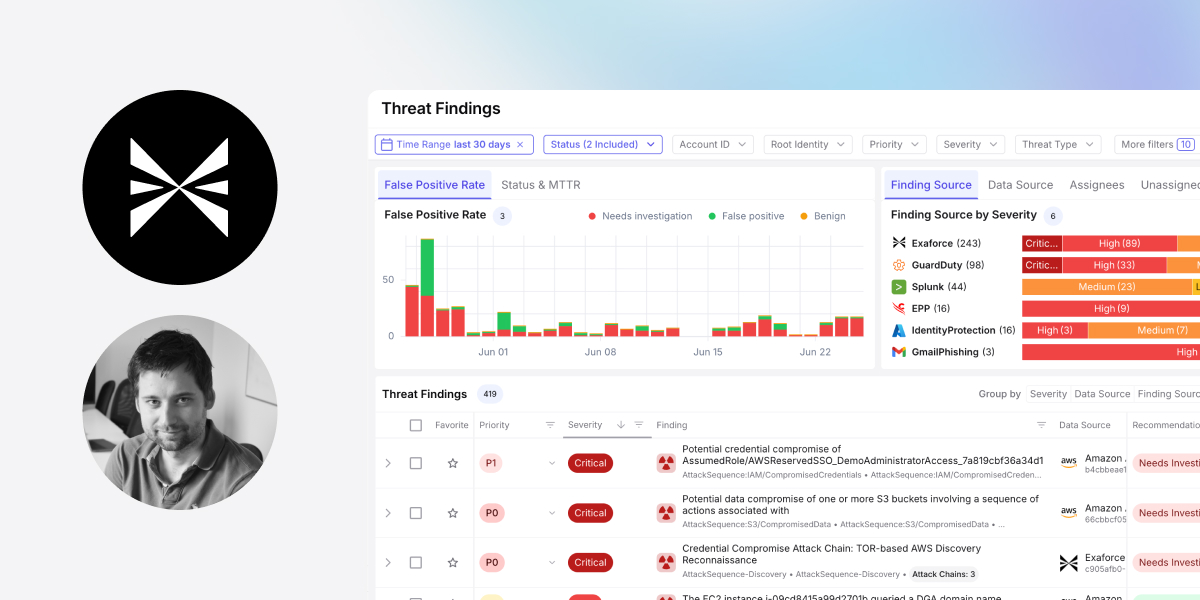Click the radiation icon on TOR-based Attack Chain finding
The image size is (1200, 600).
pyautogui.click(x=666, y=563)
